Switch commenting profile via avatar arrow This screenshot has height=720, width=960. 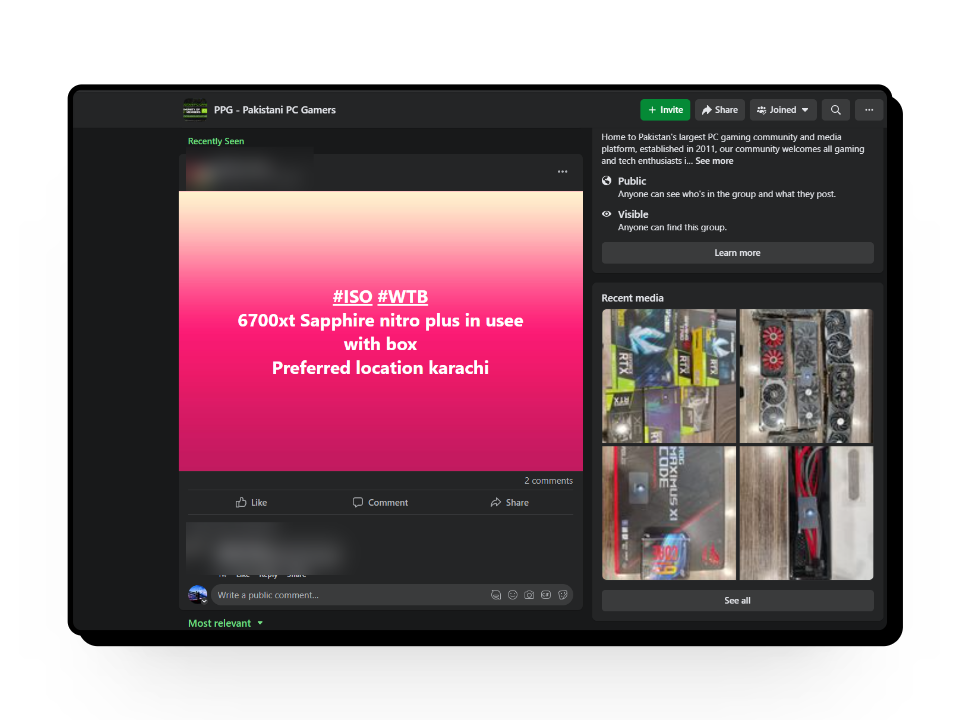click(203, 600)
